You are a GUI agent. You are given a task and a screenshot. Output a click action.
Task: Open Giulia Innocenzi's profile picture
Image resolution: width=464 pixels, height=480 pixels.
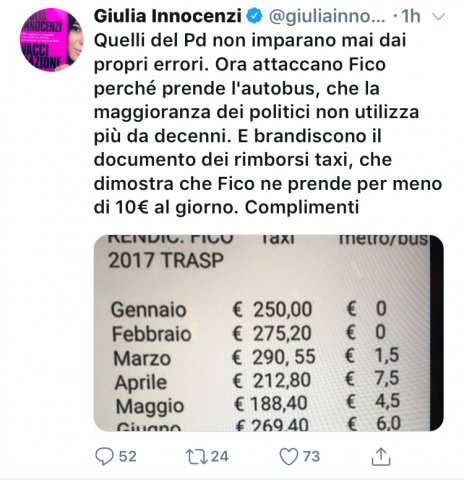tap(51, 40)
